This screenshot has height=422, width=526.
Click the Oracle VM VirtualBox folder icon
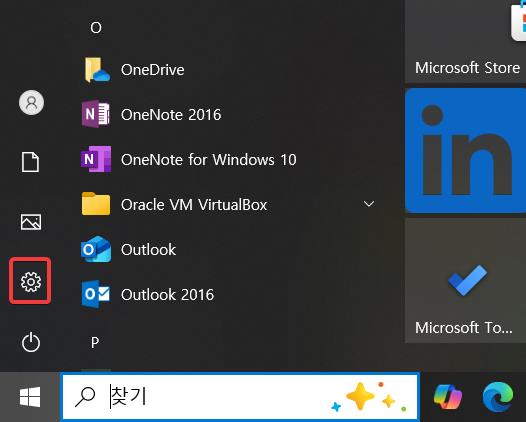coord(96,204)
